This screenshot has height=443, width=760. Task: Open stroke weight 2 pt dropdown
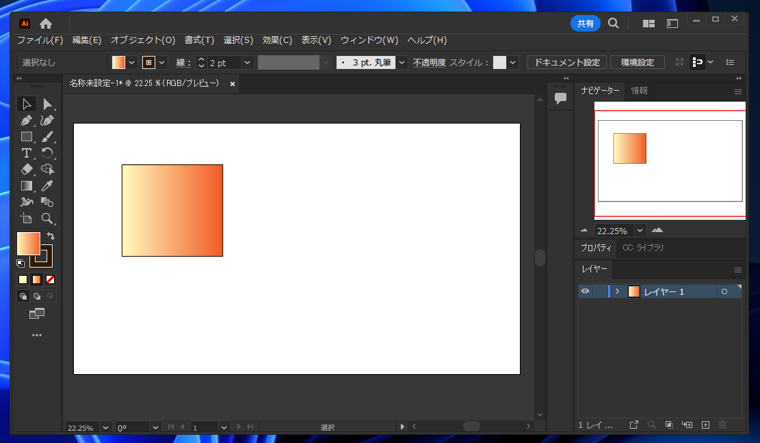pos(247,63)
